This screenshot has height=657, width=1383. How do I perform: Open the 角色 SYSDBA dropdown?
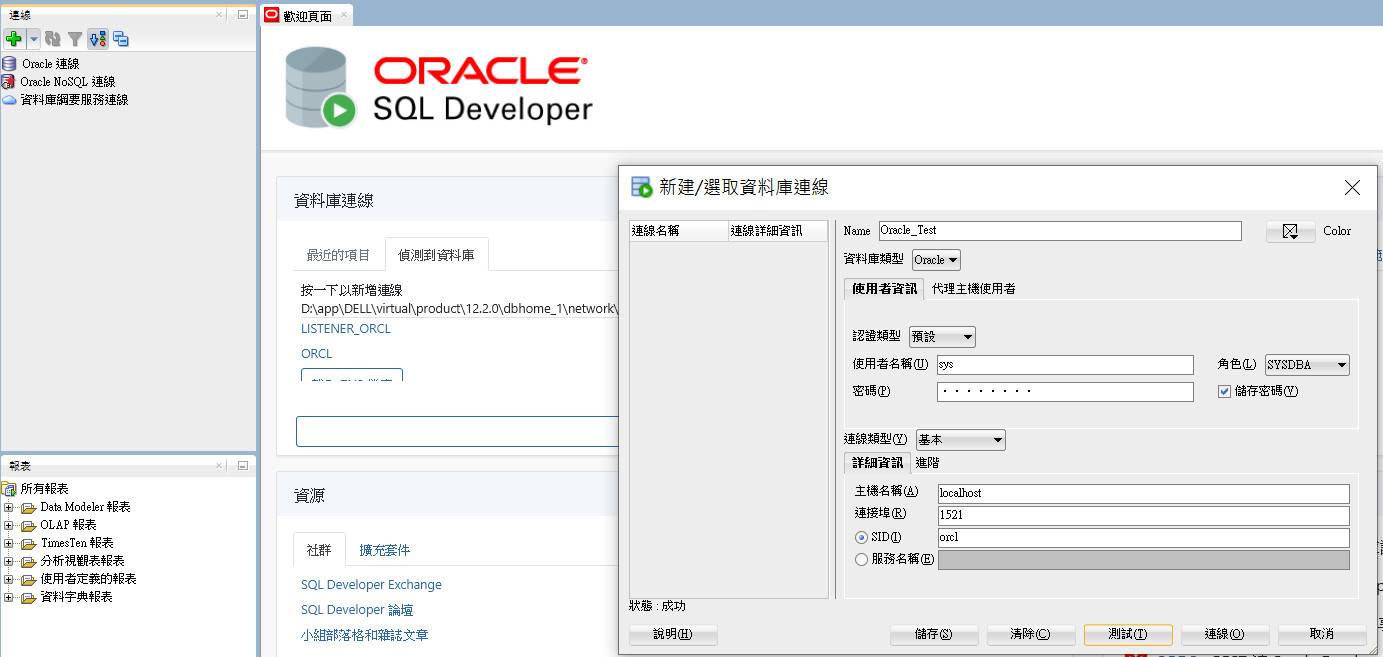tap(1307, 365)
